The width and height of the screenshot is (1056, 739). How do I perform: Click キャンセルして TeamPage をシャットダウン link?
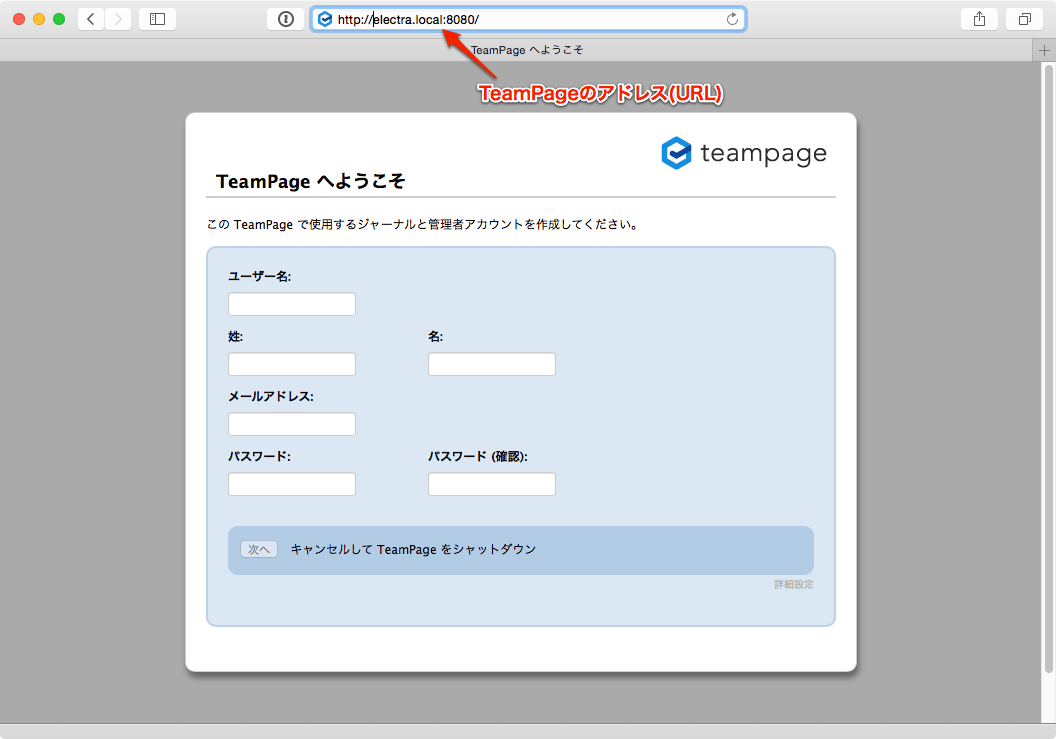(413, 549)
